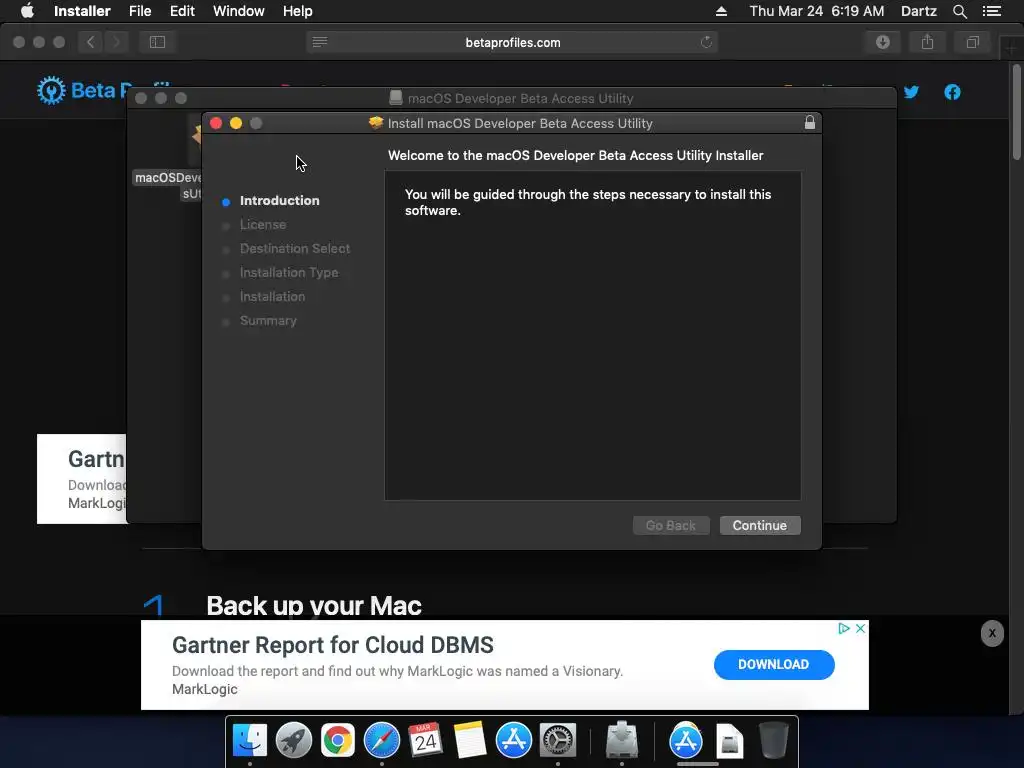
Task: Open a new Safari tab with plus button
Action: coord(1011,47)
